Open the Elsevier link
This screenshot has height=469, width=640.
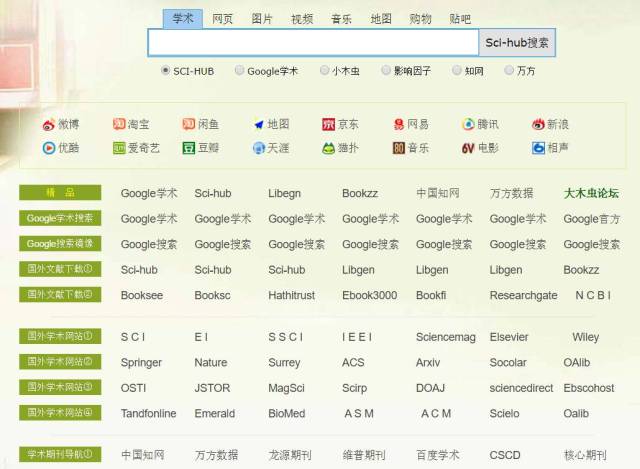[509, 337]
